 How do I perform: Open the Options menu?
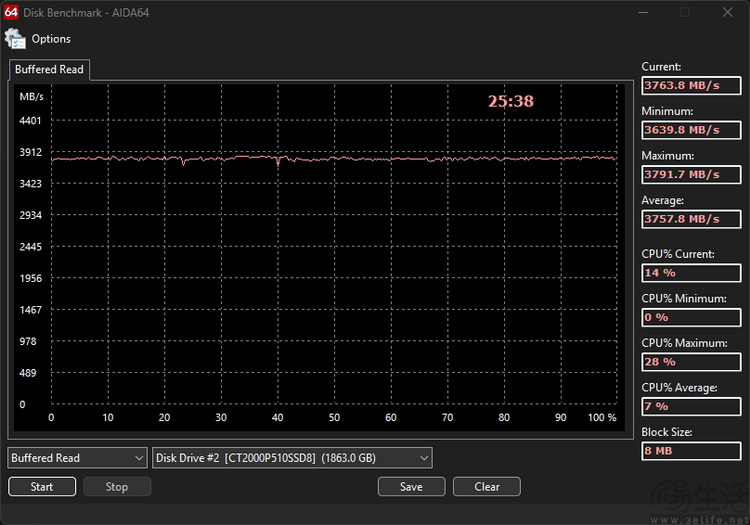point(51,39)
